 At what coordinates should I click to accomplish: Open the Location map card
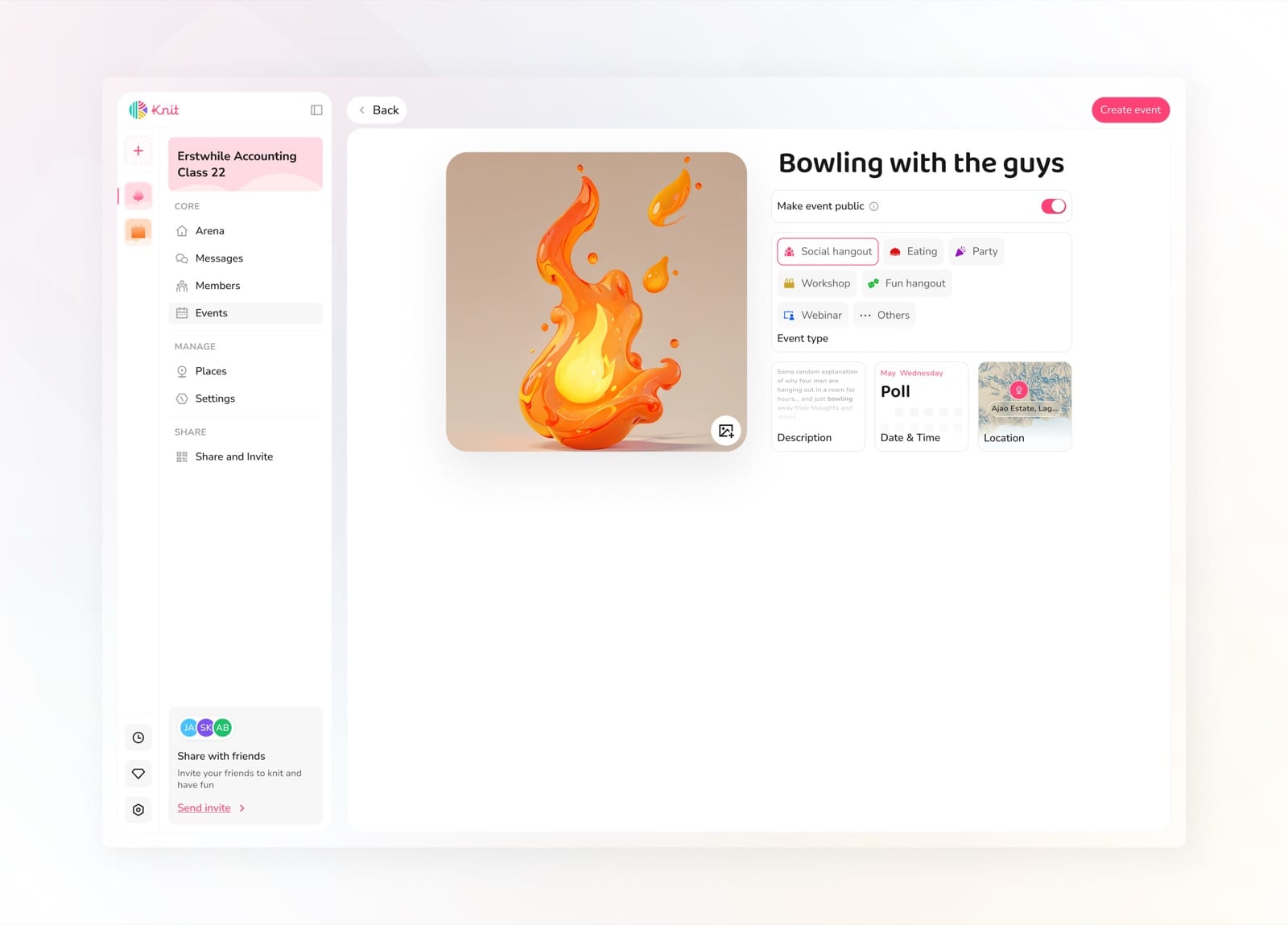pyautogui.click(x=1025, y=406)
